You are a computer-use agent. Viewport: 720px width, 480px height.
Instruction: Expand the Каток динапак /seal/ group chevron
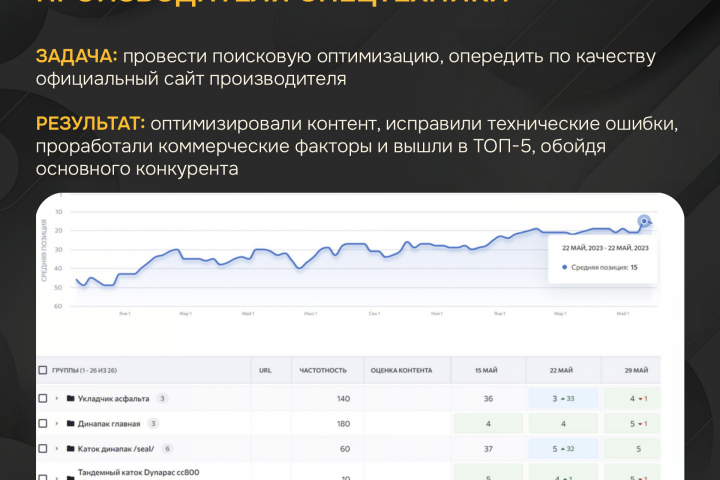click(x=57, y=448)
